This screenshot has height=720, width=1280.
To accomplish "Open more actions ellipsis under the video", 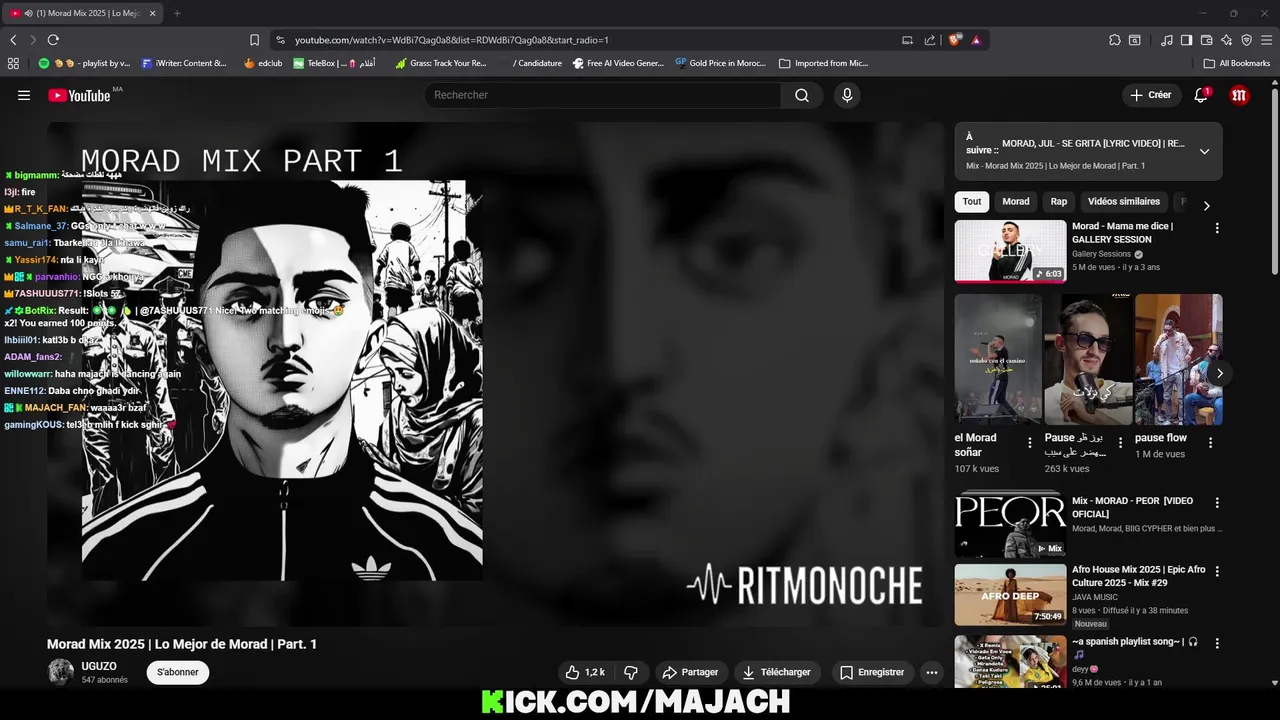I will (x=932, y=672).
